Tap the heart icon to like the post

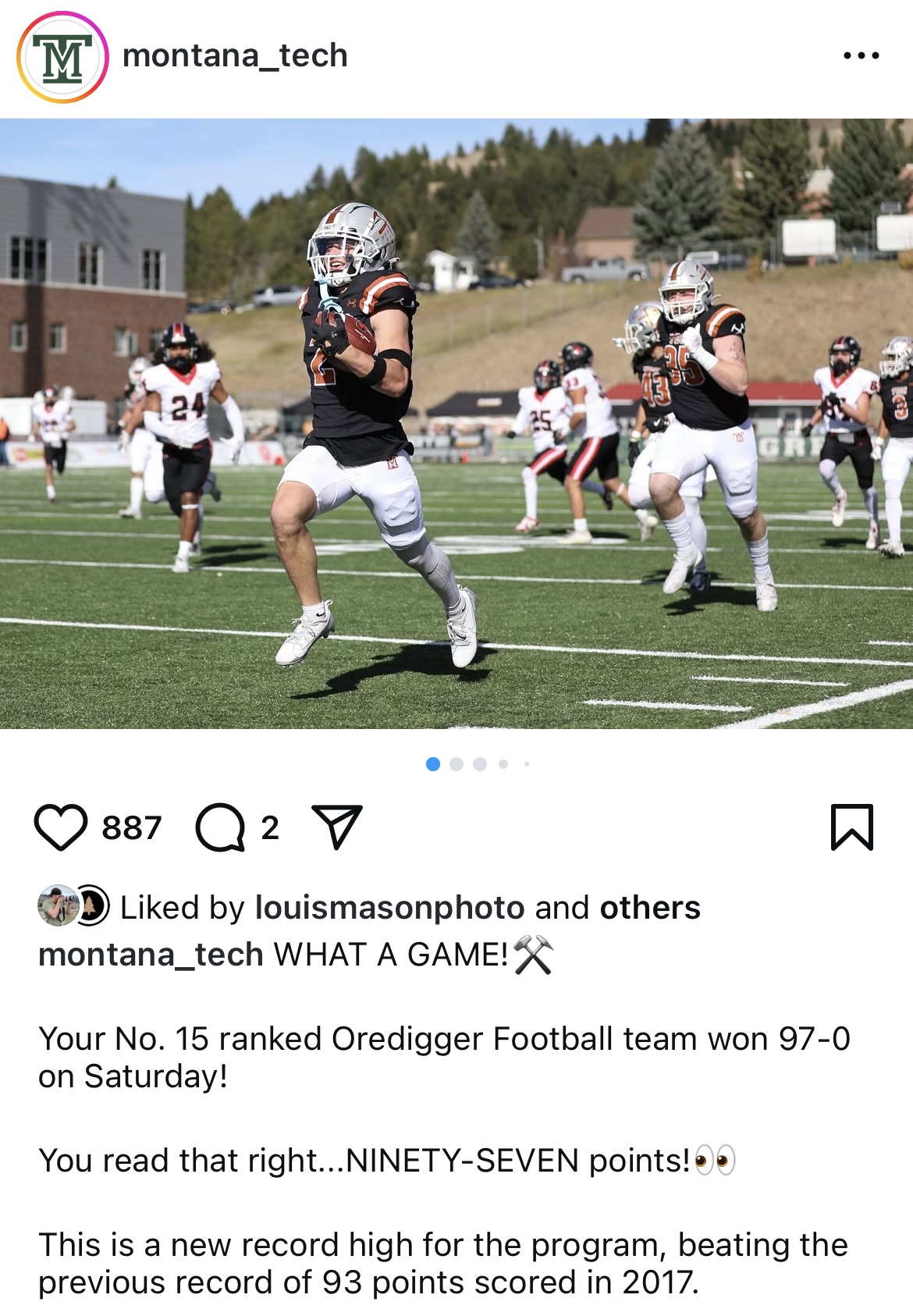pos(61,827)
